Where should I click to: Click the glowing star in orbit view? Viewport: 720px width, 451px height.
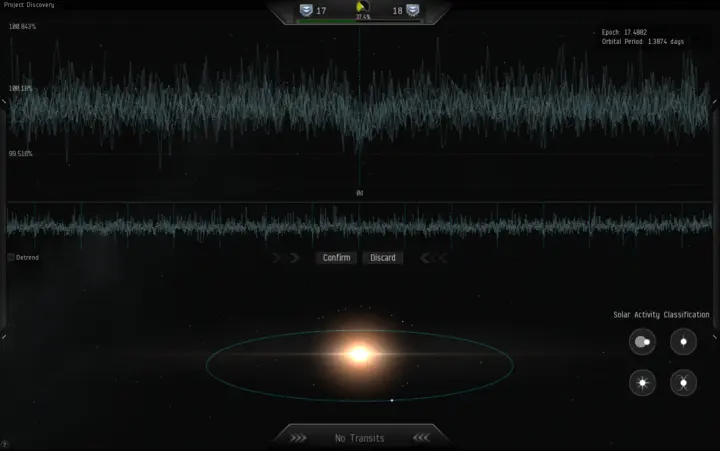(x=360, y=354)
